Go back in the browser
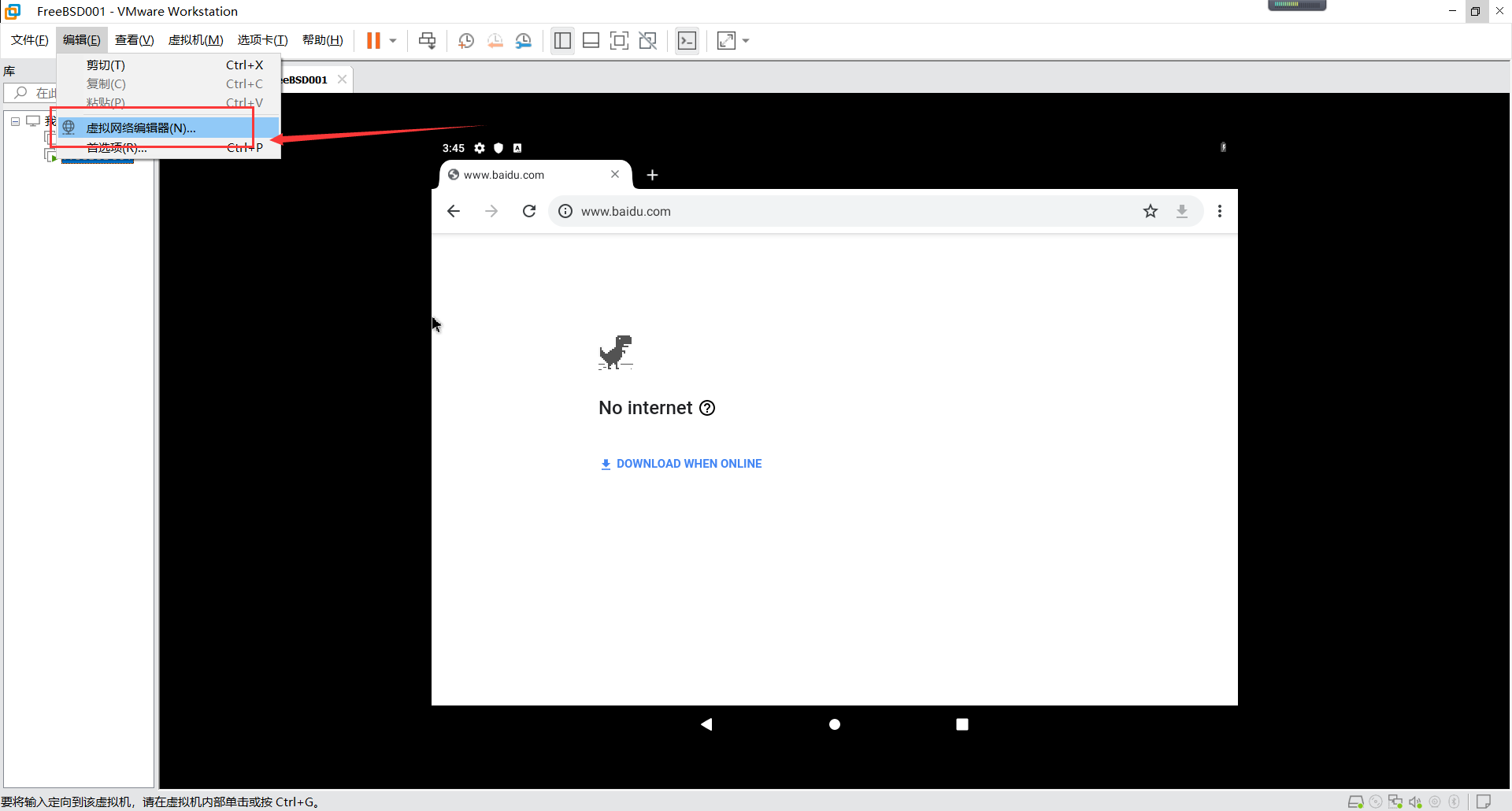Image resolution: width=1512 pixels, height=811 pixels. pos(454,211)
